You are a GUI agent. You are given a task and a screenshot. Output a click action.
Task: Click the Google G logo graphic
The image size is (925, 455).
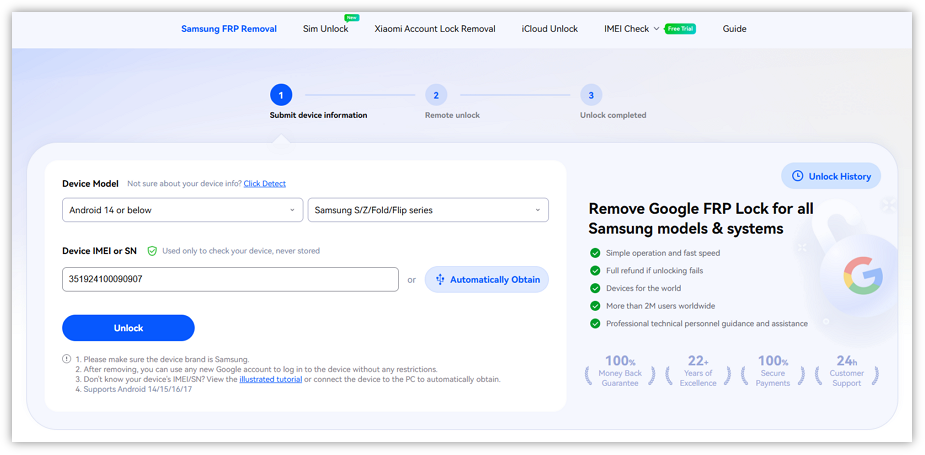coord(862,276)
